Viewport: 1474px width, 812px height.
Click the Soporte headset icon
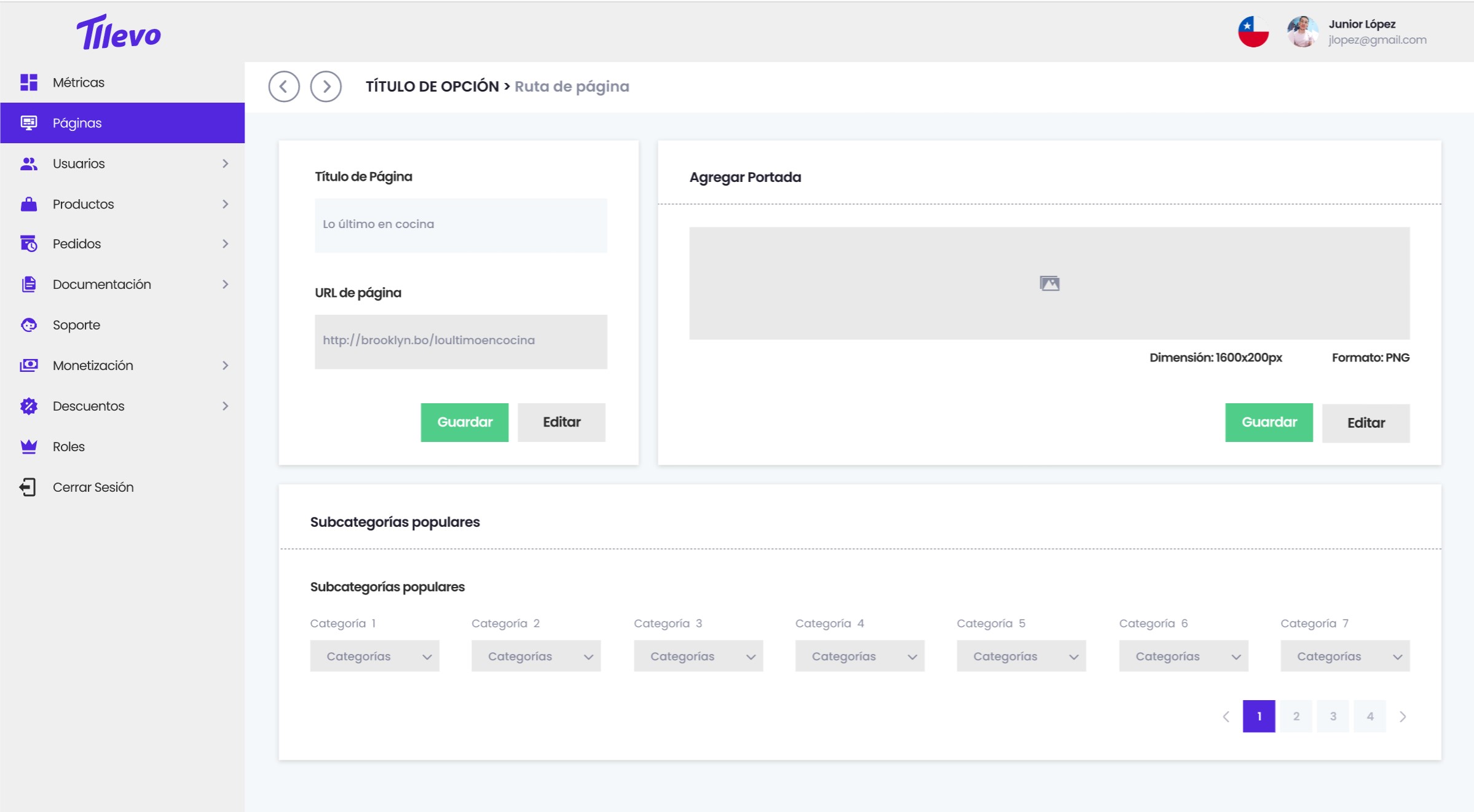(29, 325)
